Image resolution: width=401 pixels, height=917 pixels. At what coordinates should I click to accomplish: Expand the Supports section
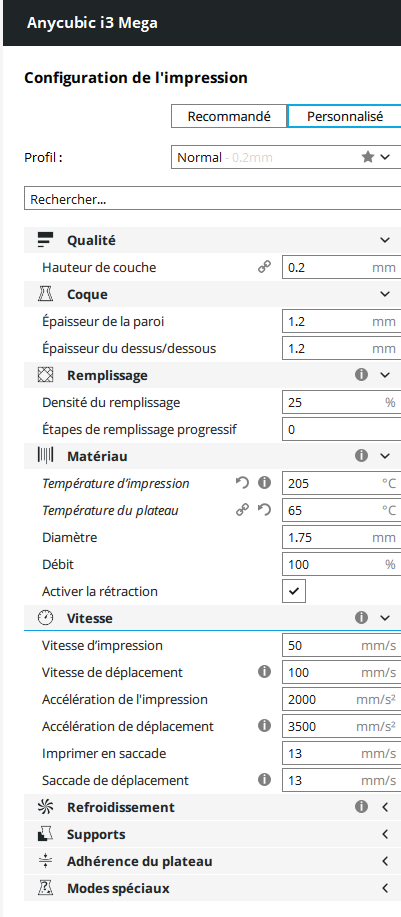pos(212,834)
